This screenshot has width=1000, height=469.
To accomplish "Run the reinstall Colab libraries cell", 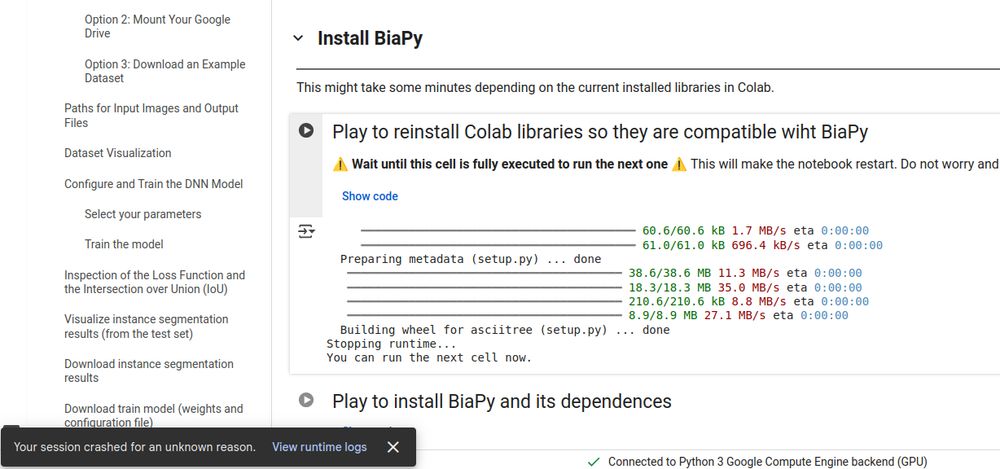I will [x=306, y=131].
